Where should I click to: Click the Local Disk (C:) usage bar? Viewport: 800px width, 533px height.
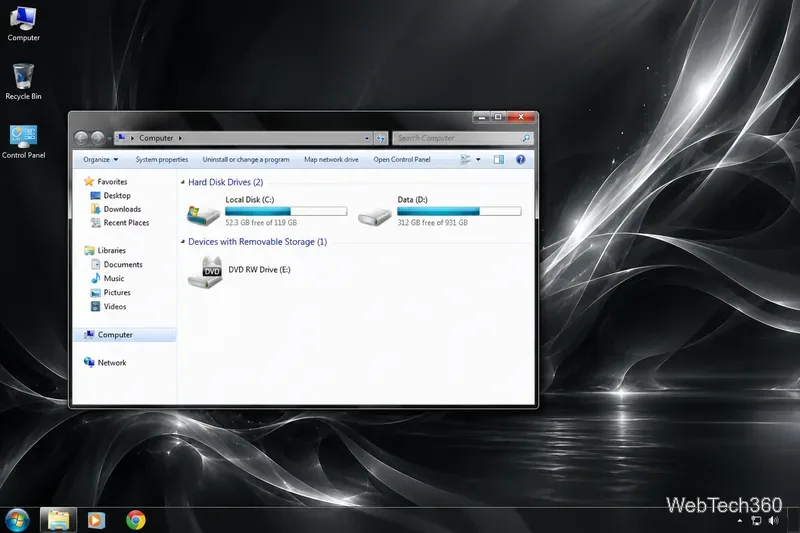coord(286,211)
